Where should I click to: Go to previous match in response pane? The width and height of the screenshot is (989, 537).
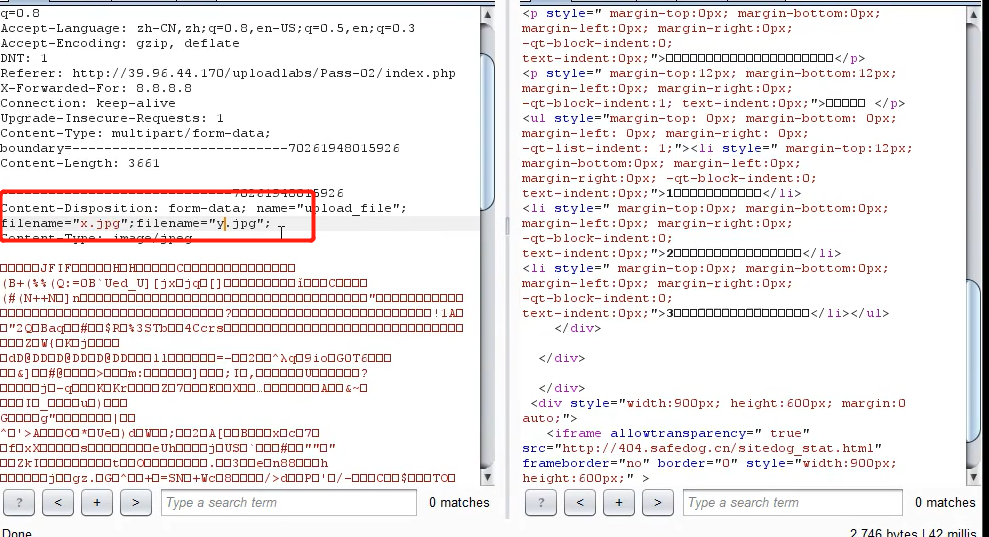click(x=580, y=502)
